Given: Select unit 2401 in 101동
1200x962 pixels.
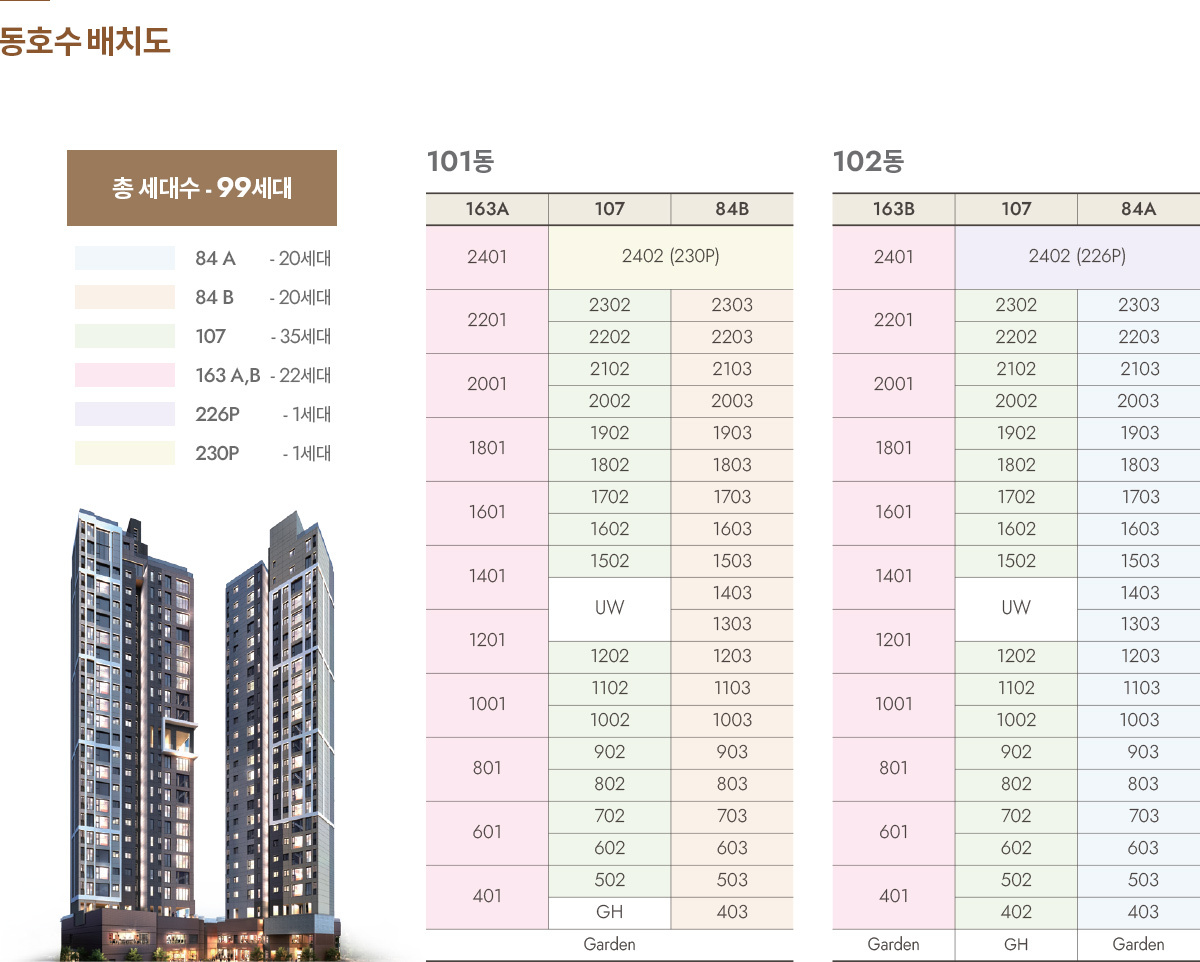Looking at the screenshot, I should click(x=487, y=257).
